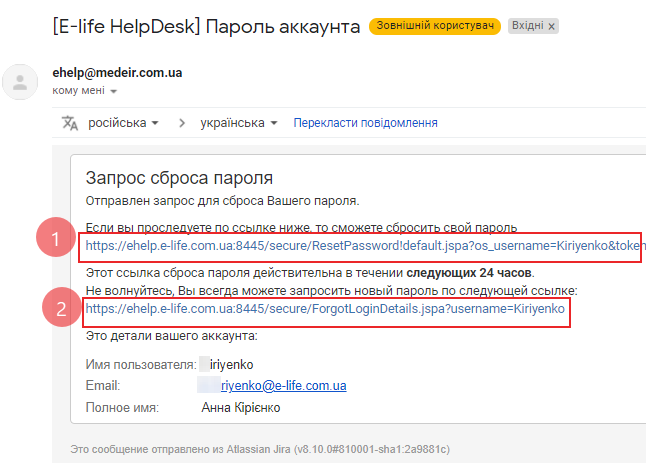The width and height of the screenshot is (646, 463).
Task: Click the arrow between the languages
Action: [182, 123]
